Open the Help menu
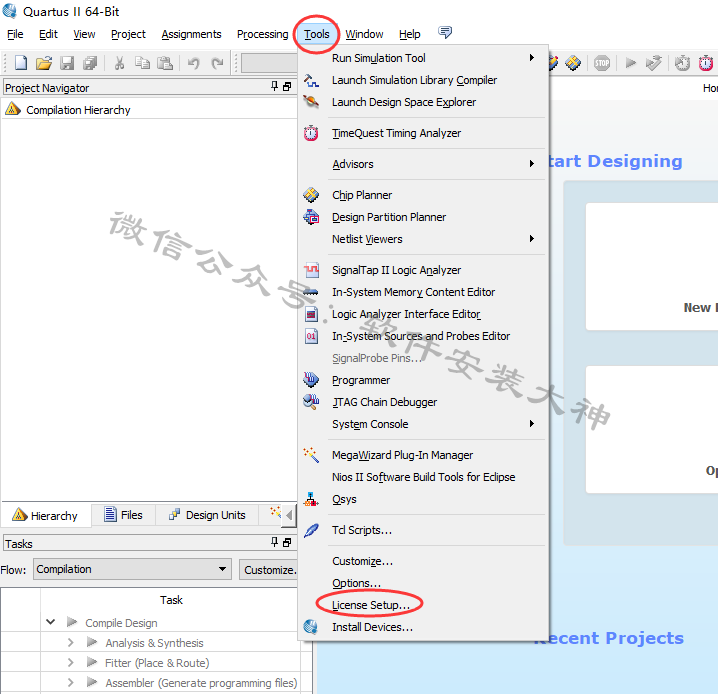Viewport: 718px width, 694px height. (409, 34)
